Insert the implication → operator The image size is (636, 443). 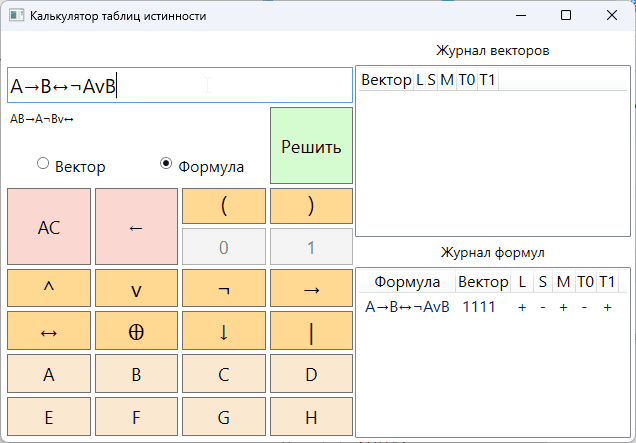click(x=311, y=288)
